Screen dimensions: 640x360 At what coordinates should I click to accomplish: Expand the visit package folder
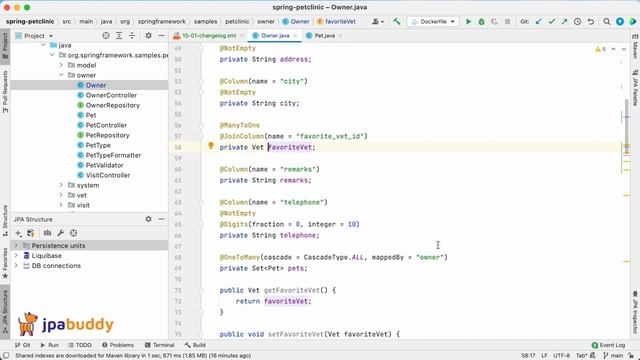pyautogui.click(x=61, y=205)
